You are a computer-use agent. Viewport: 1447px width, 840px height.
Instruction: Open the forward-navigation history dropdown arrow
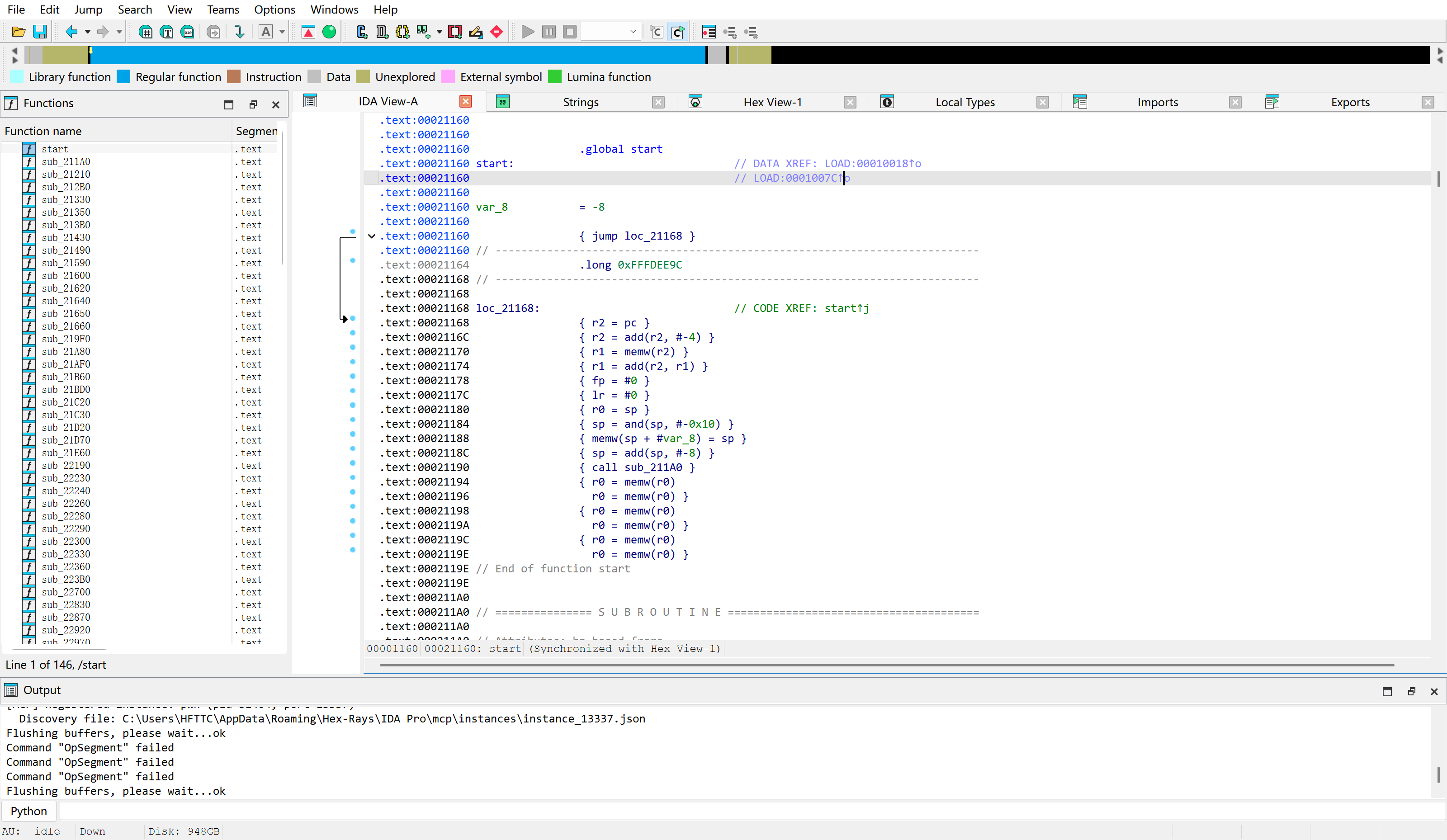click(x=119, y=32)
